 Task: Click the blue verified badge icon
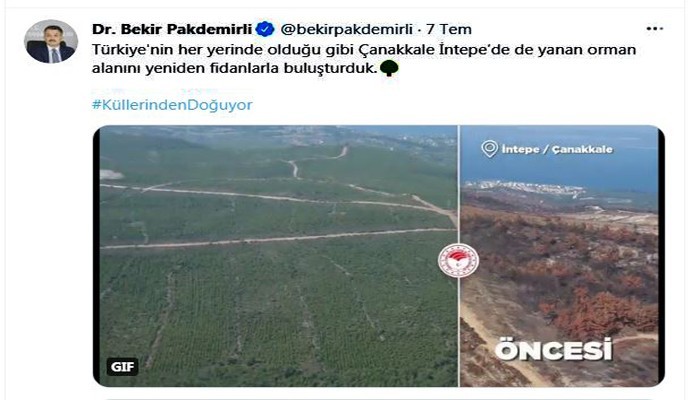pos(265,29)
